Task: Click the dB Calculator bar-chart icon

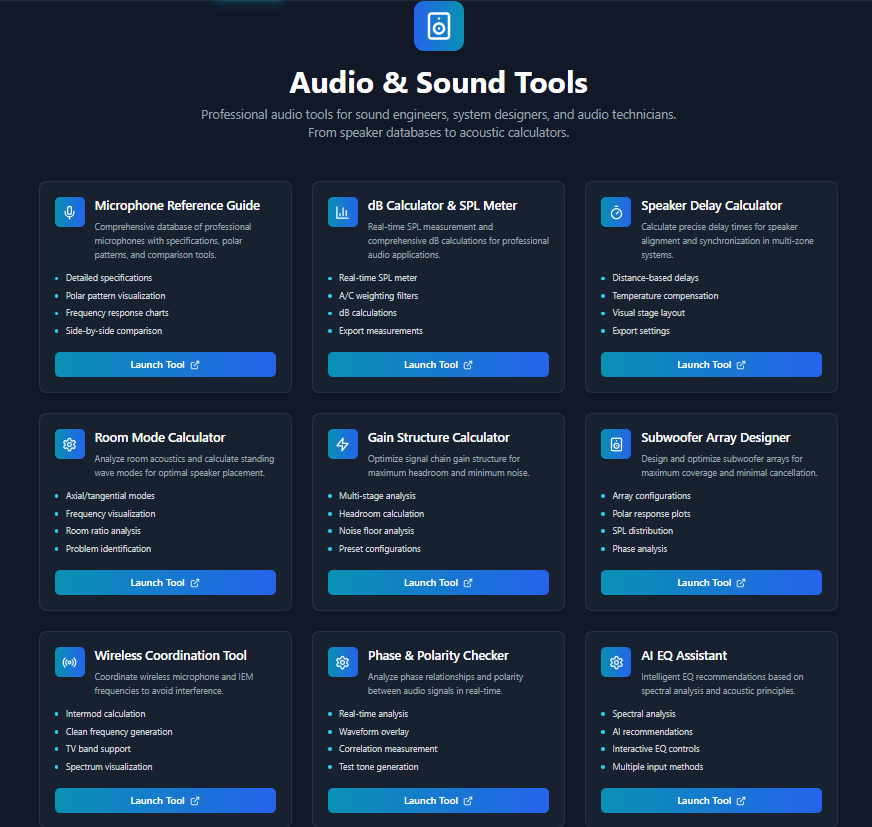Action: (x=342, y=212)
